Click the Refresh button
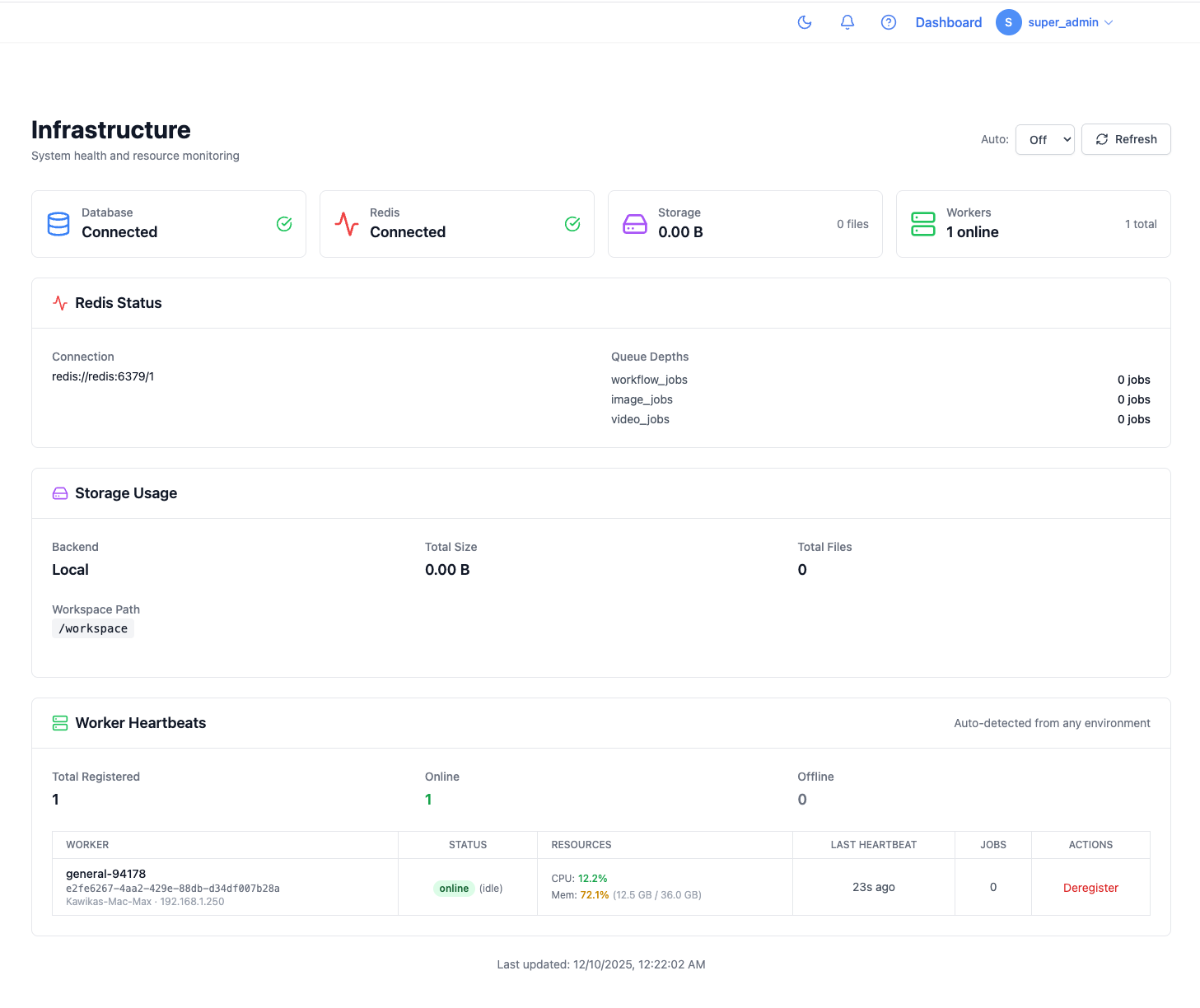Image resolution: width=1200 pixels, height=1008 pixels. 1126,139
